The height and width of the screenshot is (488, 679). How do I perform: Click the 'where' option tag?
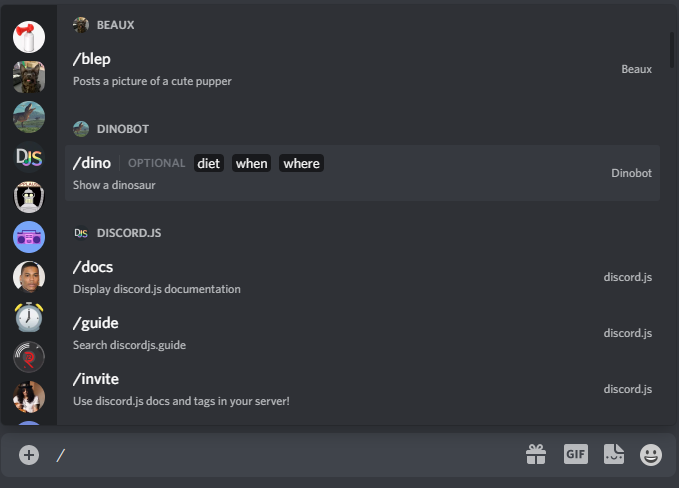click(301, 163)
